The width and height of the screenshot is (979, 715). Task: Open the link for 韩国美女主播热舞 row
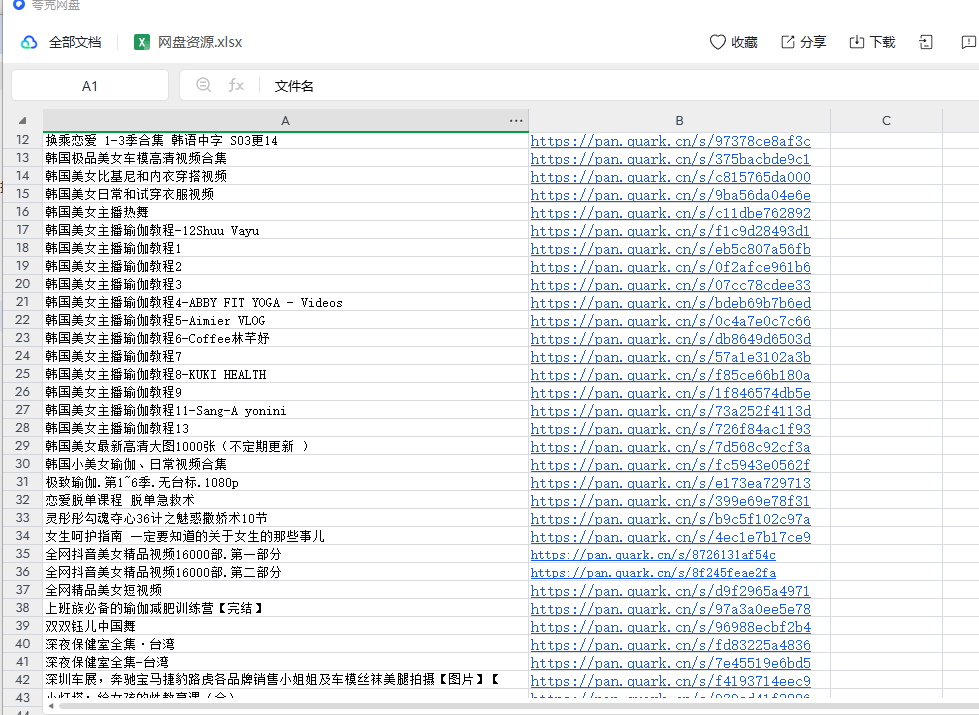[x=670, y=213]
